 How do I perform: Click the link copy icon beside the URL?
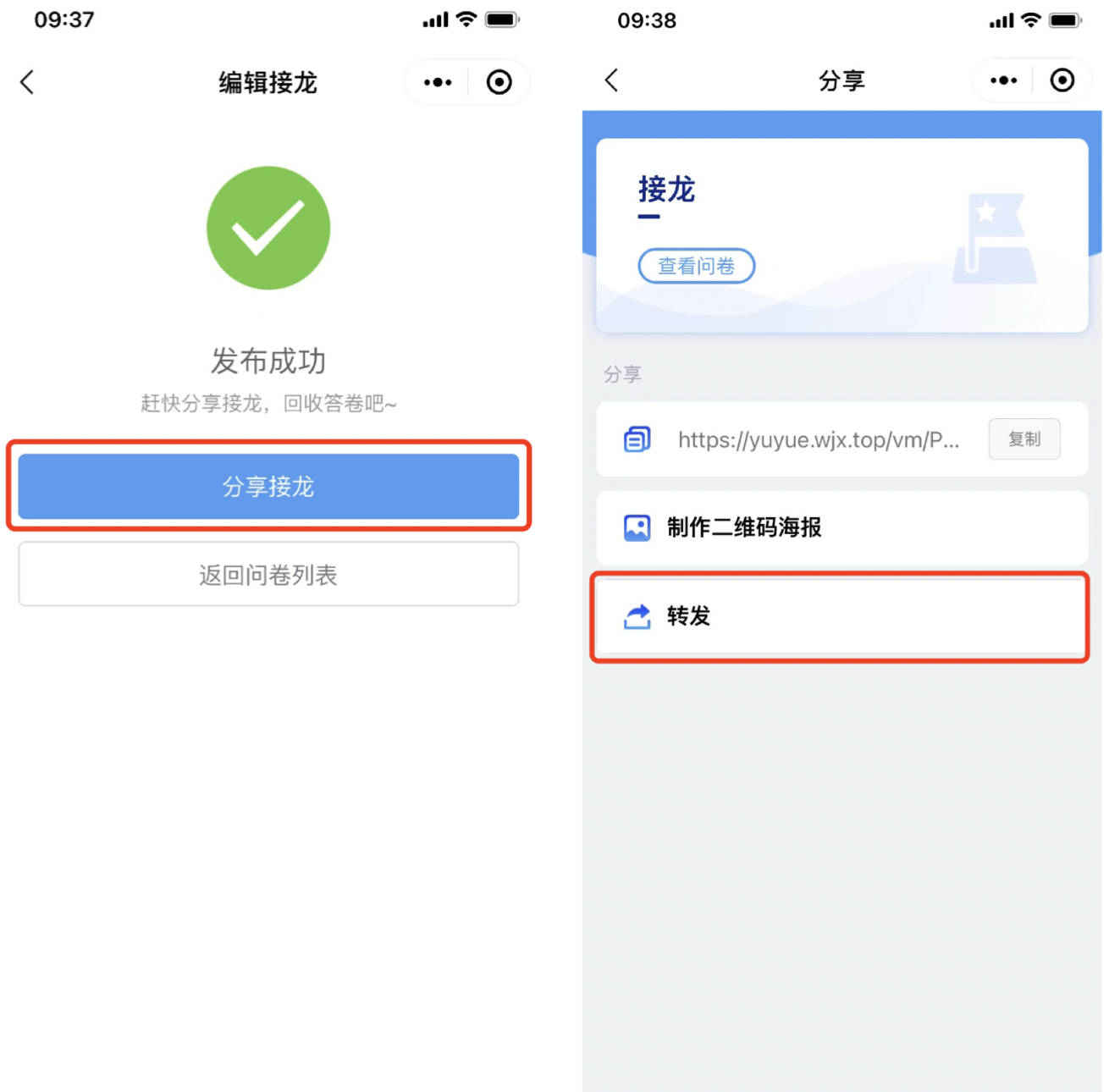637,439
